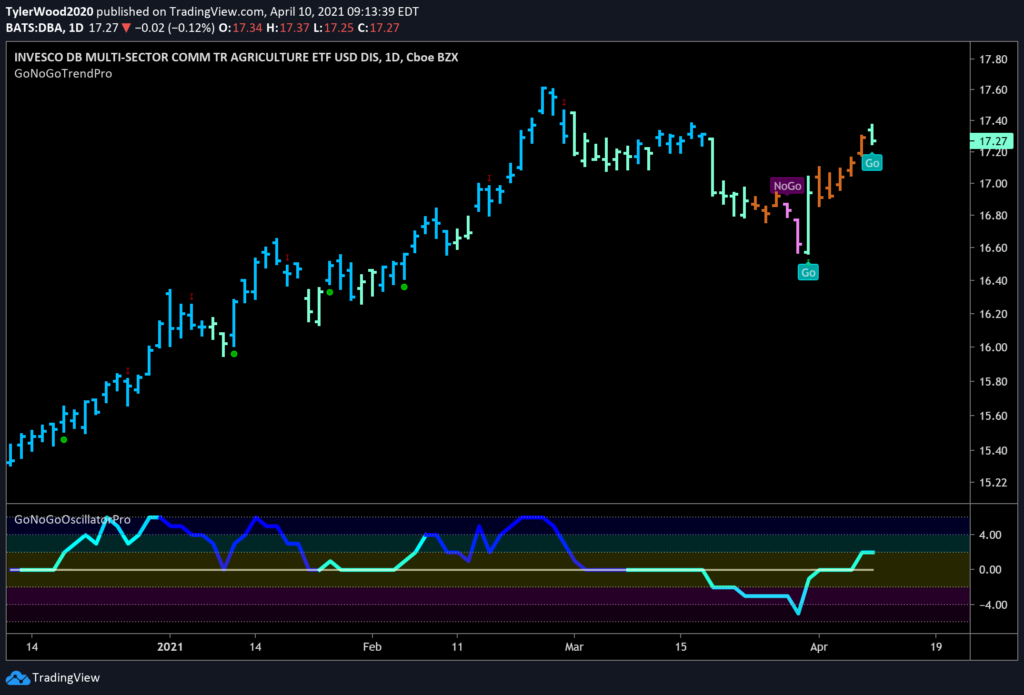This screenshot has height=695, width=1024.
Task: Click the Mar date axis label
Action: [574, 647]
